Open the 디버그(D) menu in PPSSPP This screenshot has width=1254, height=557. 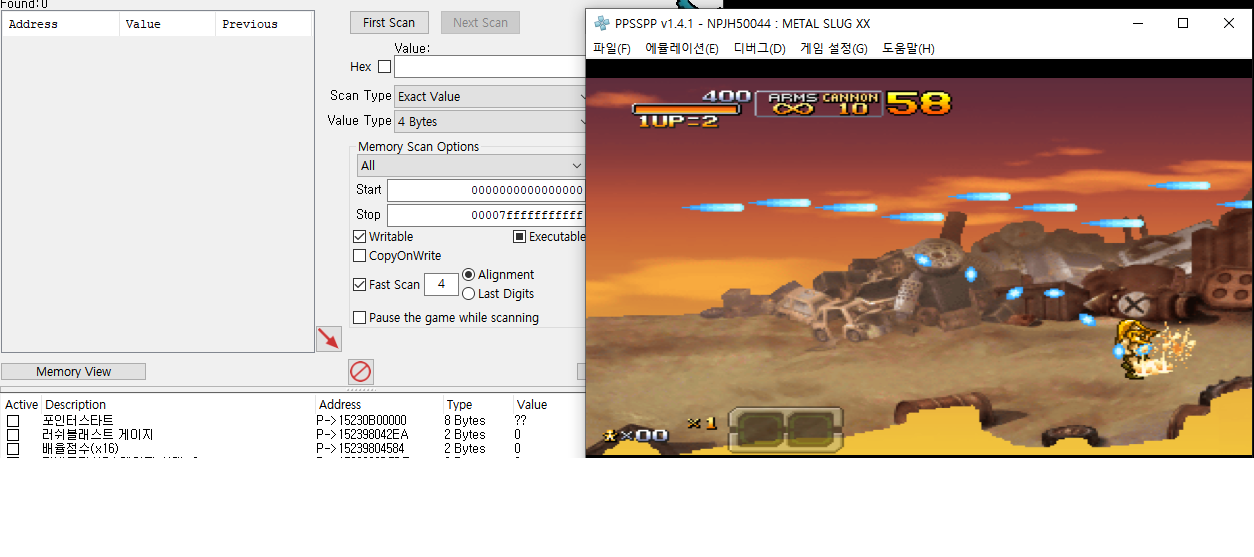[760, 48]
